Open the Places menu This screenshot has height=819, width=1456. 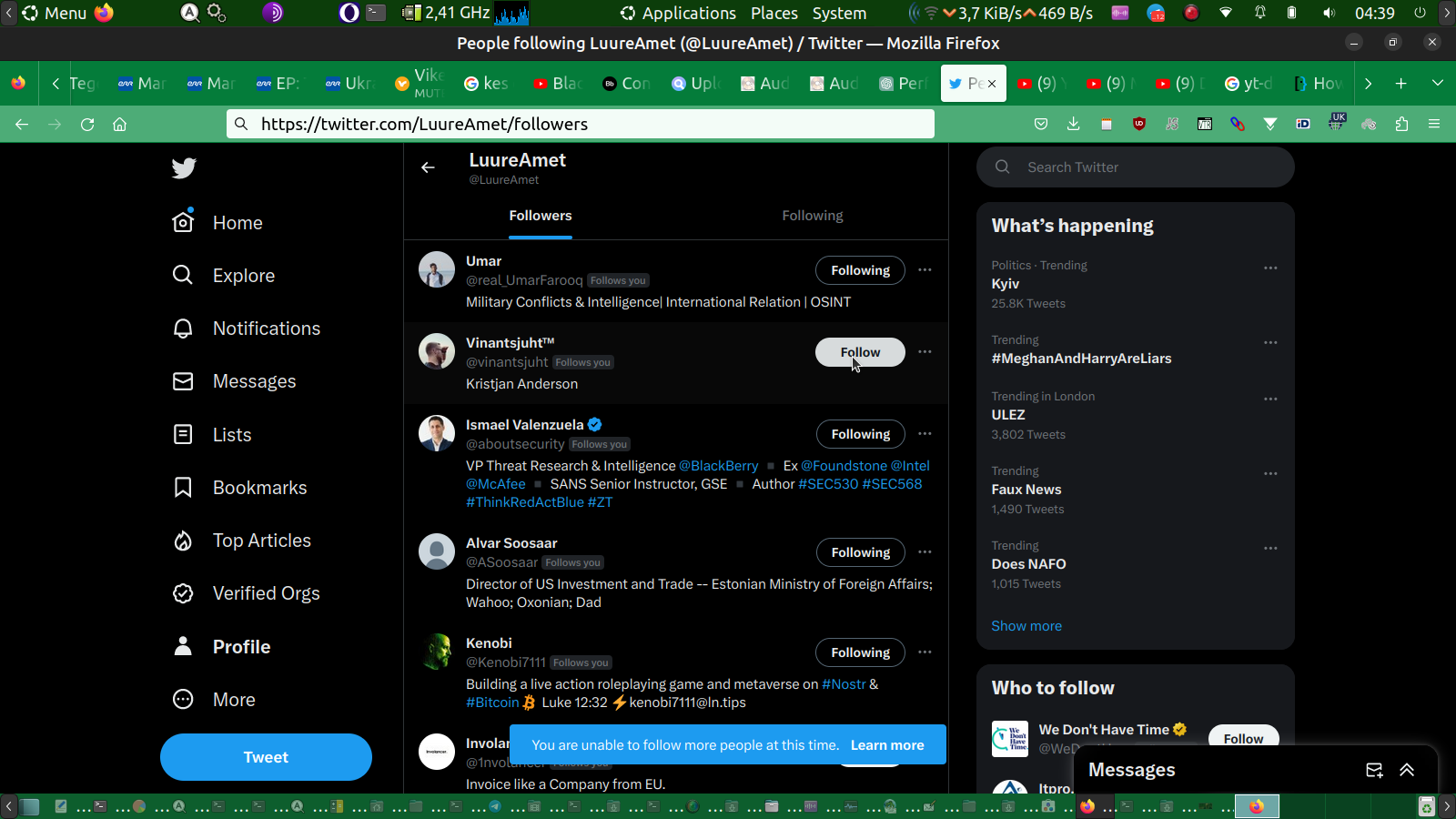pos(774,14)
